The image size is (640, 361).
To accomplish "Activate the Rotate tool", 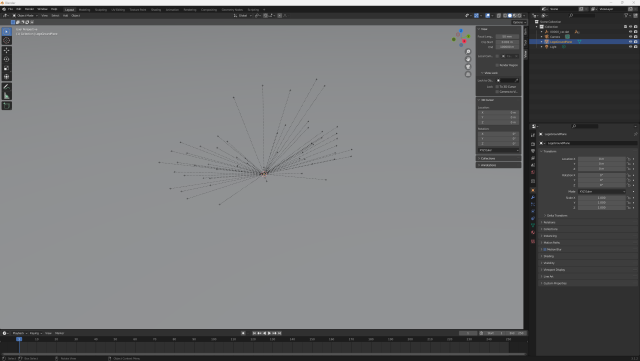I will 7,59.
